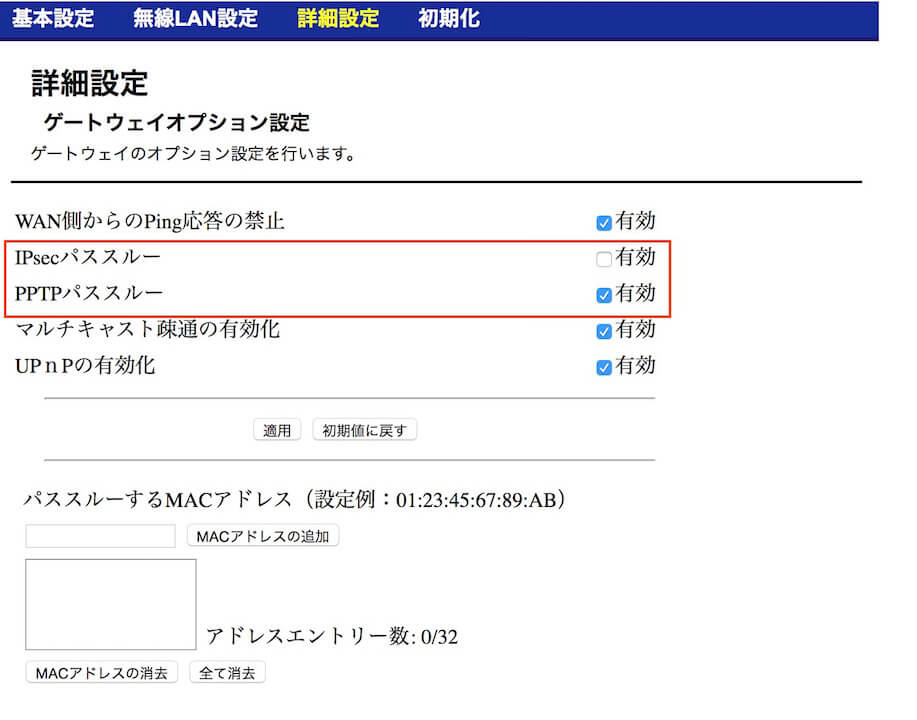Click the マルチキャスト疎通の有効化 label
The width and height of the screenshot is (917, 720).
pyautogui.click(x=147, y=329)
